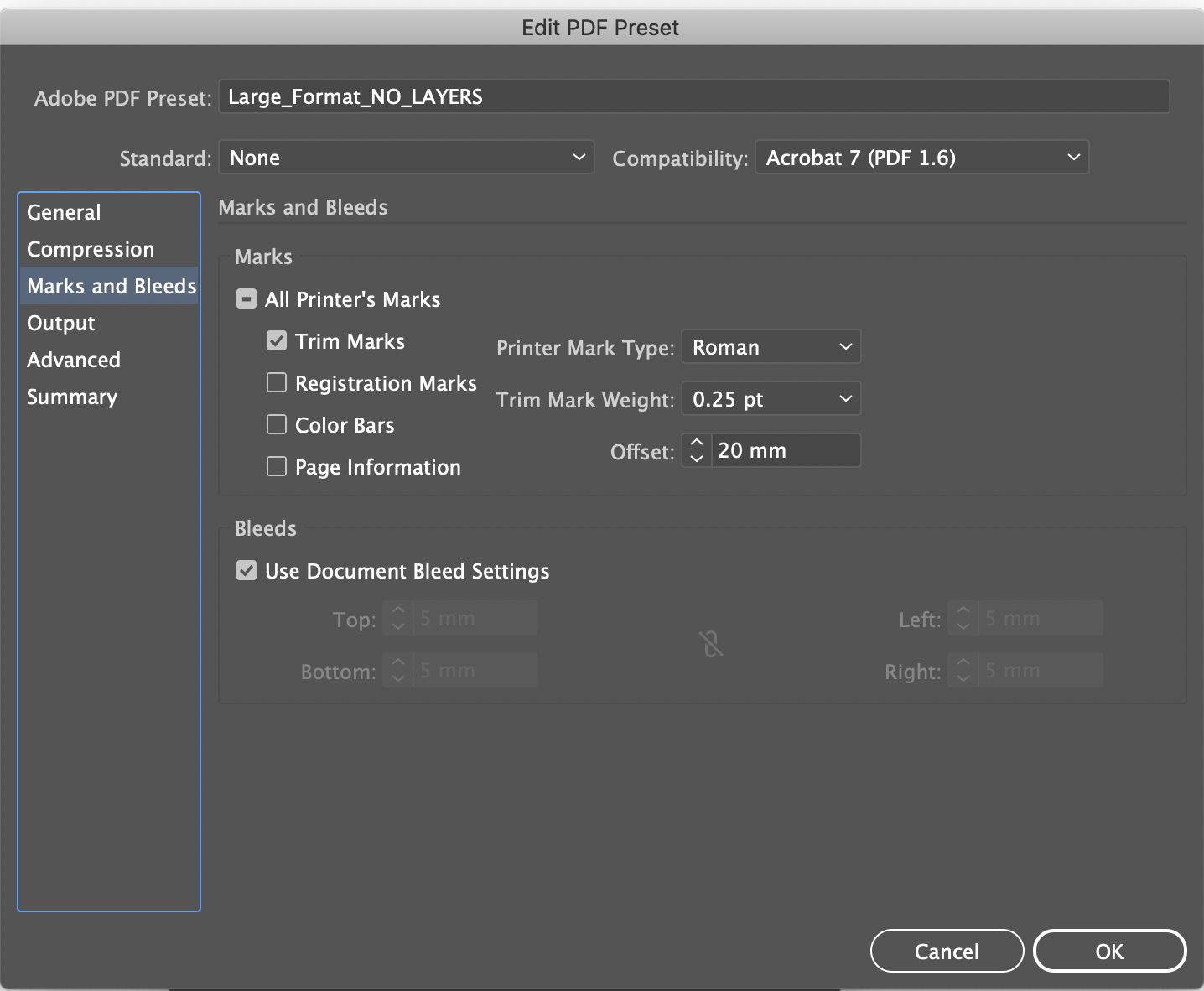
Task: Click the Right bleed stepper arrows
Action: [963, 670]
